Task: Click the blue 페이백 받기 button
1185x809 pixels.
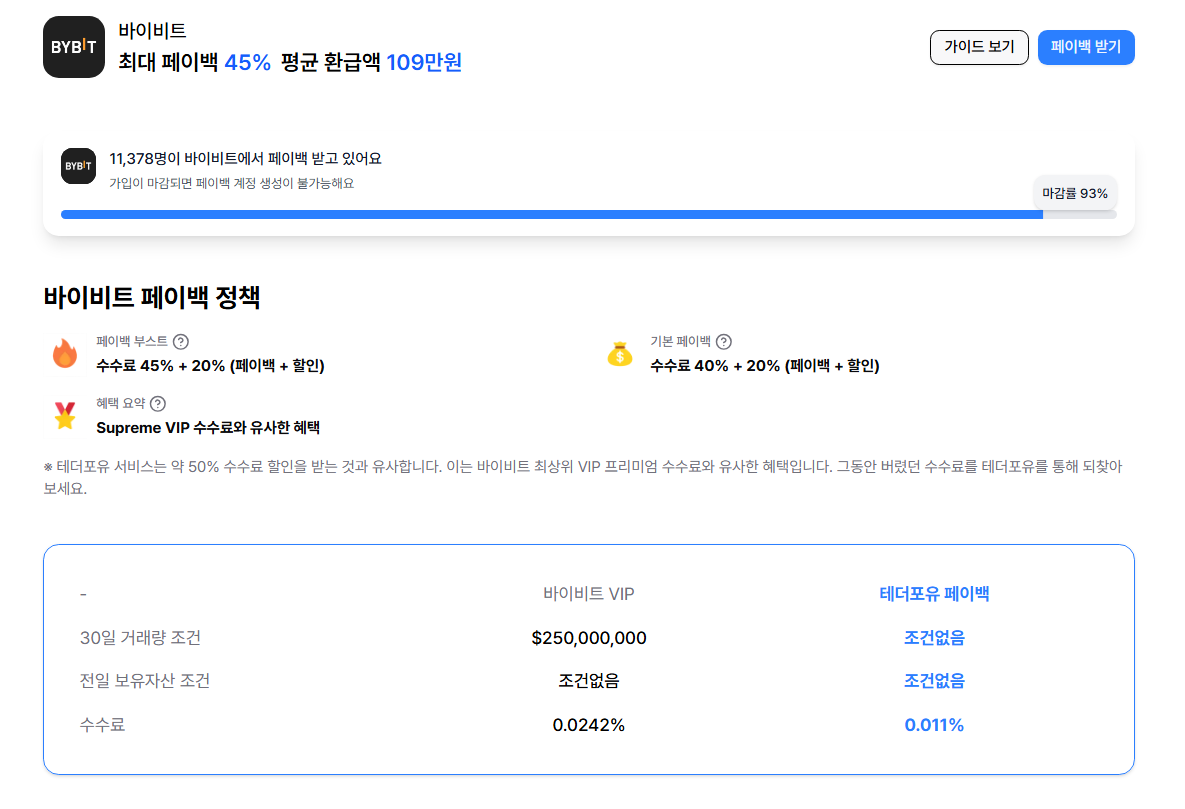Action: click(x=1085, y=47)
